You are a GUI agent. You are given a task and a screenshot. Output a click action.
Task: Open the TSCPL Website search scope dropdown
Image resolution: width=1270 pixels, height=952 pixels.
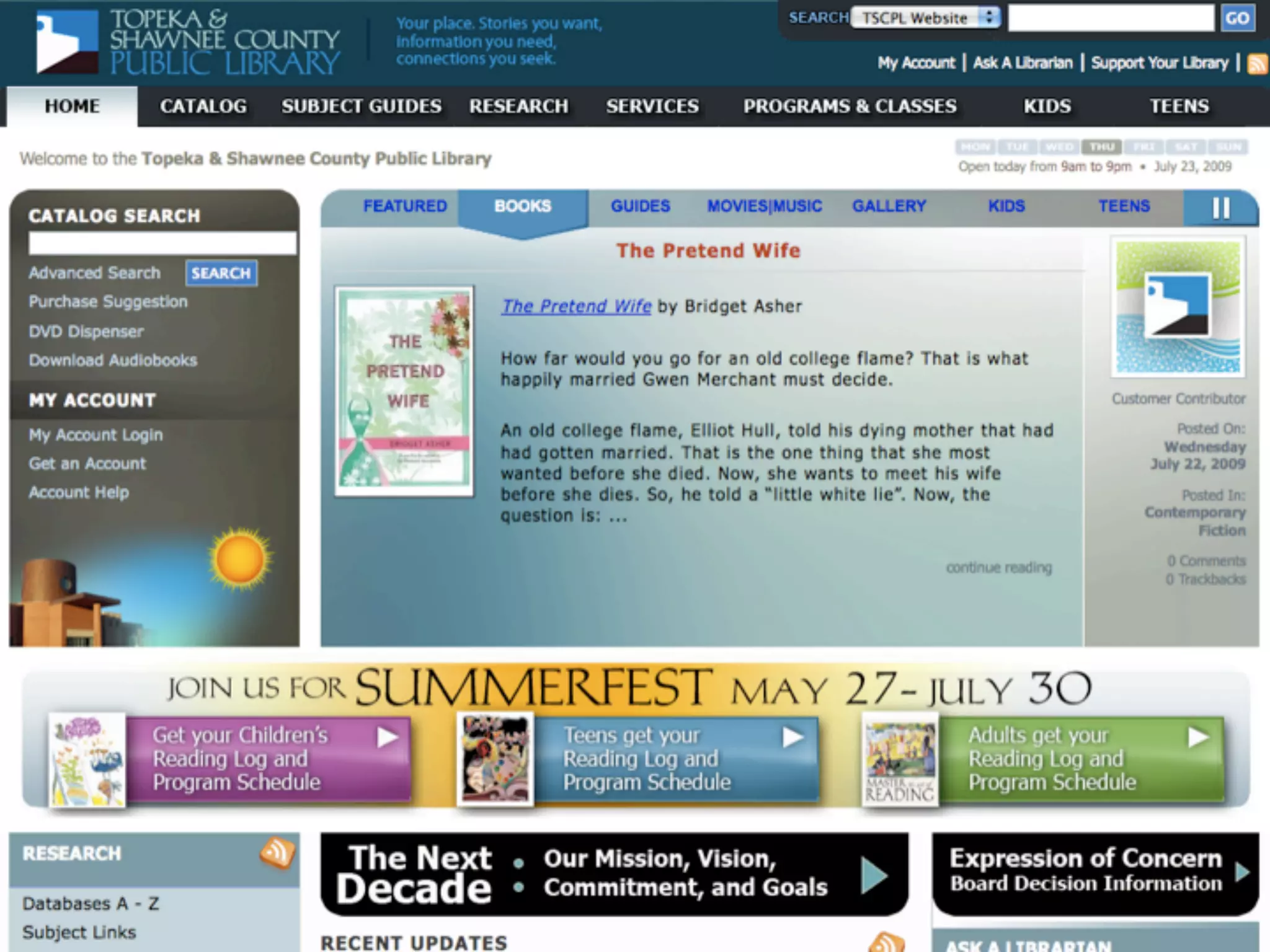click(x=926, y=18)
